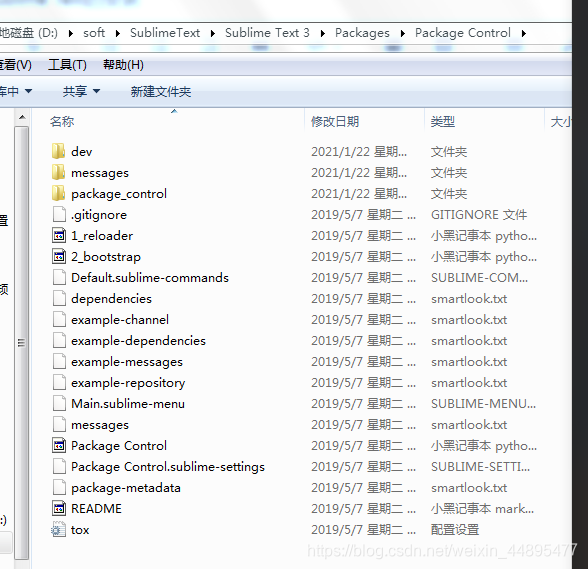Click the GITIGNORE 文件 type cell
Viewport: 588px width, 569px height.
(x=479, y=215)
